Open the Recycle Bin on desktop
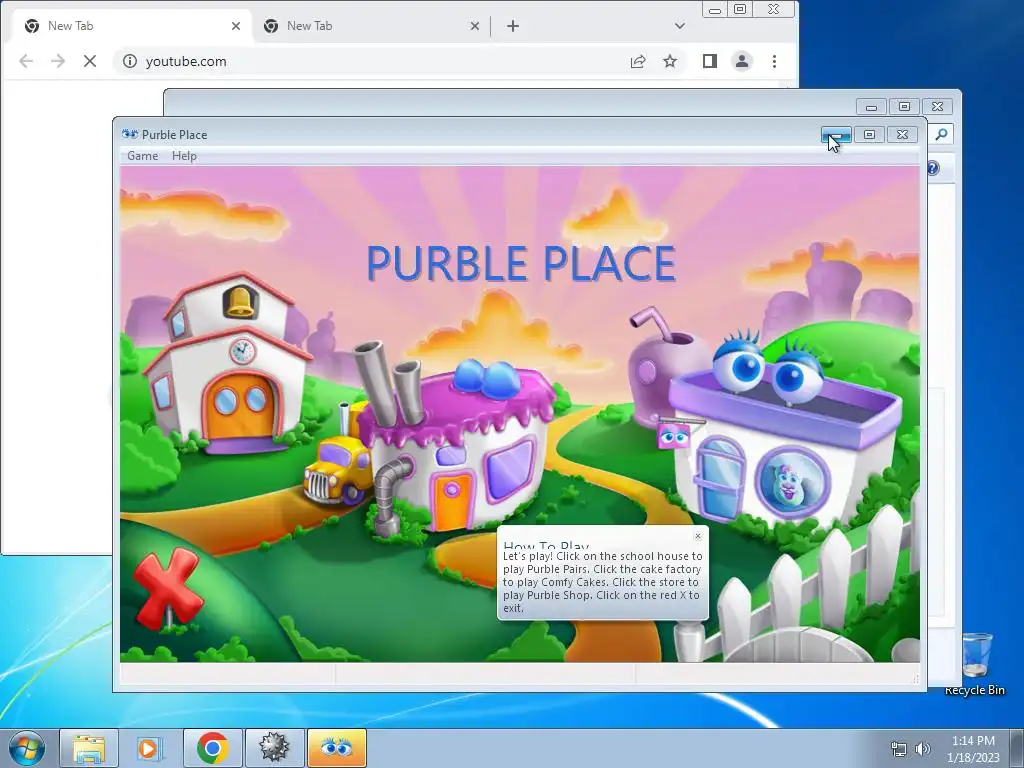The height and width of the screenshot is (768, 1024). [975, 663]
